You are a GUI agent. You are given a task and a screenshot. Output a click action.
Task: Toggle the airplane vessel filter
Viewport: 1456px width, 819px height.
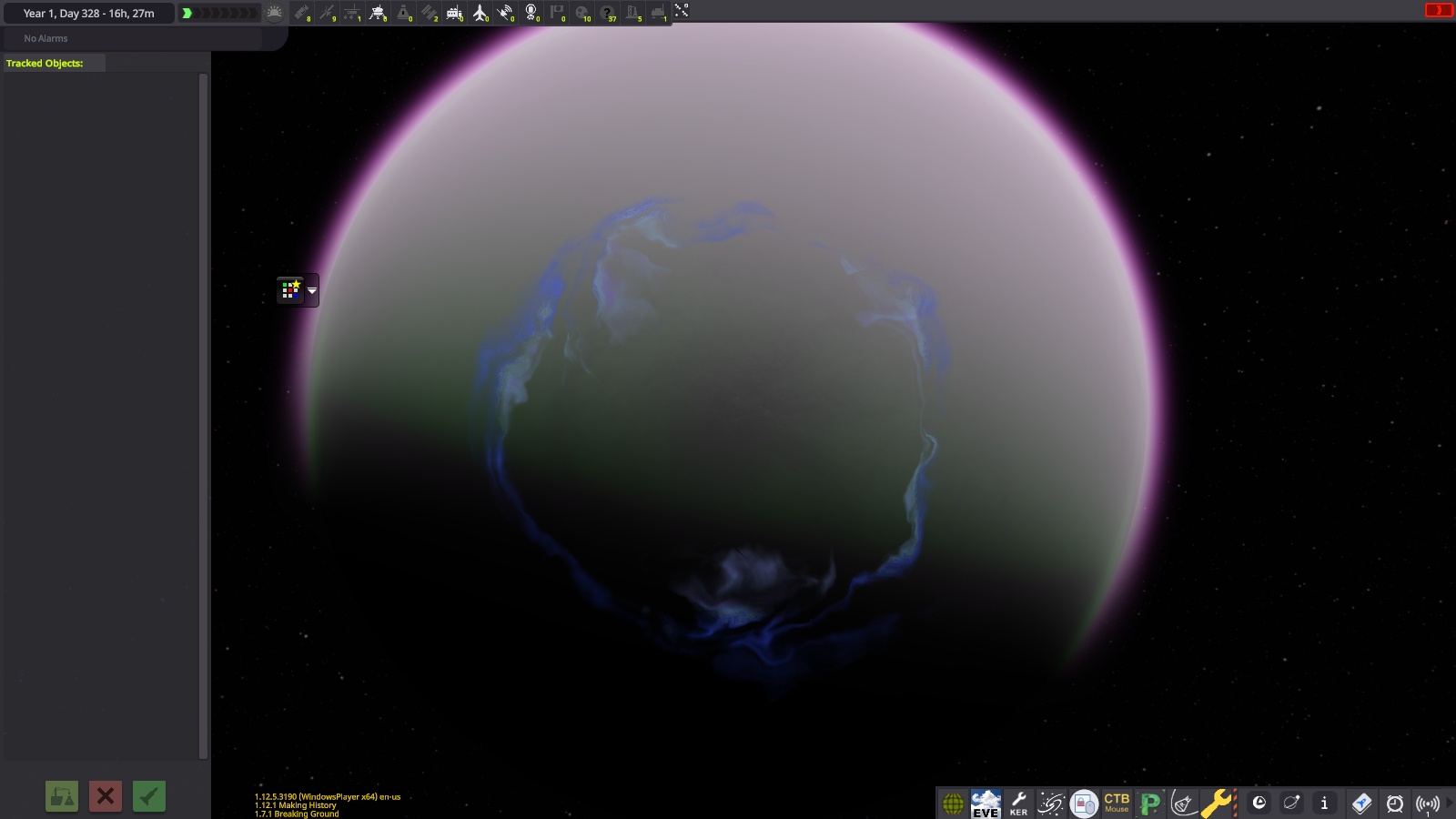480,13
